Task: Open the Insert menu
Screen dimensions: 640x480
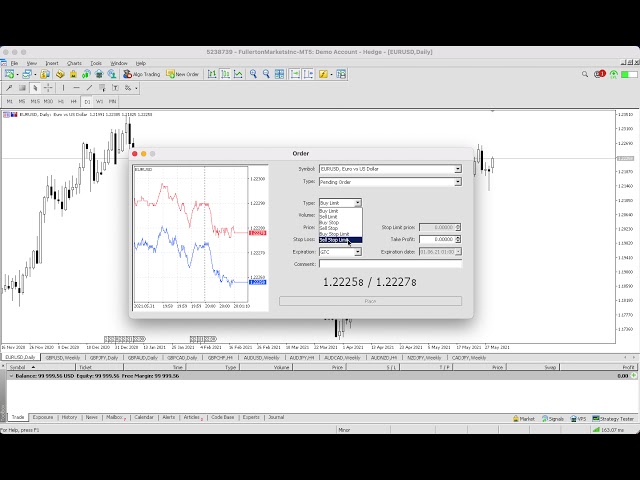Action: (52, 63)
